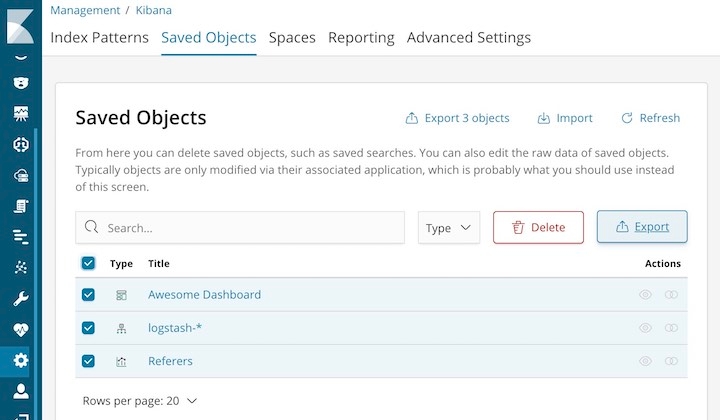The height and width of the screenshot is (420, 720).
Task: Open APM horizontal bars sidebar icon
Action: [x=21, y=237]
